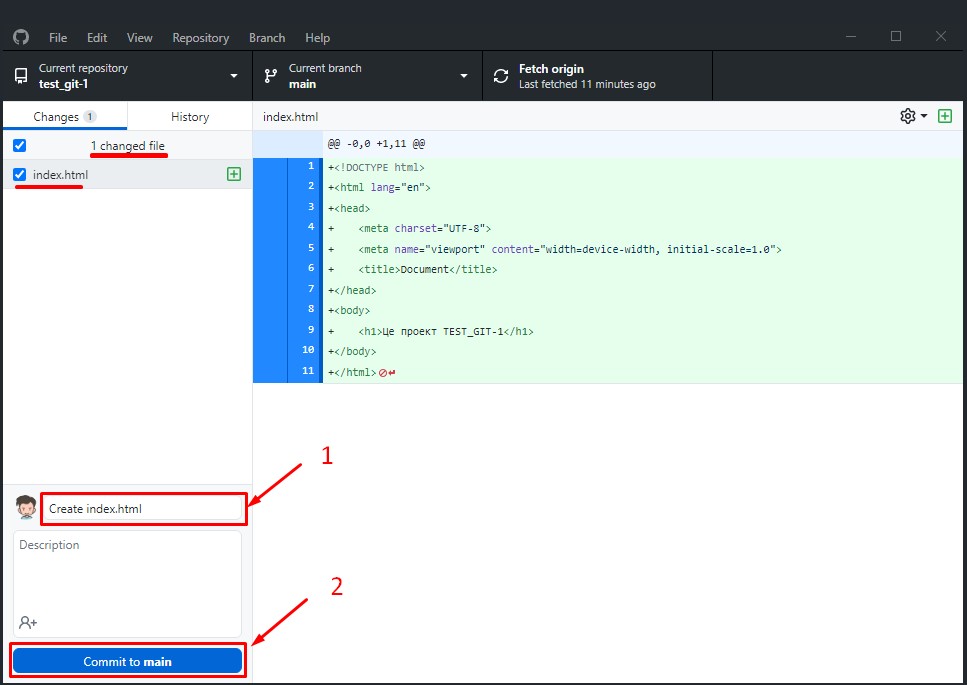Click the Description text area
Image resolution: width=967 pixels, height=685 pixels.
(x=128, y=583)
